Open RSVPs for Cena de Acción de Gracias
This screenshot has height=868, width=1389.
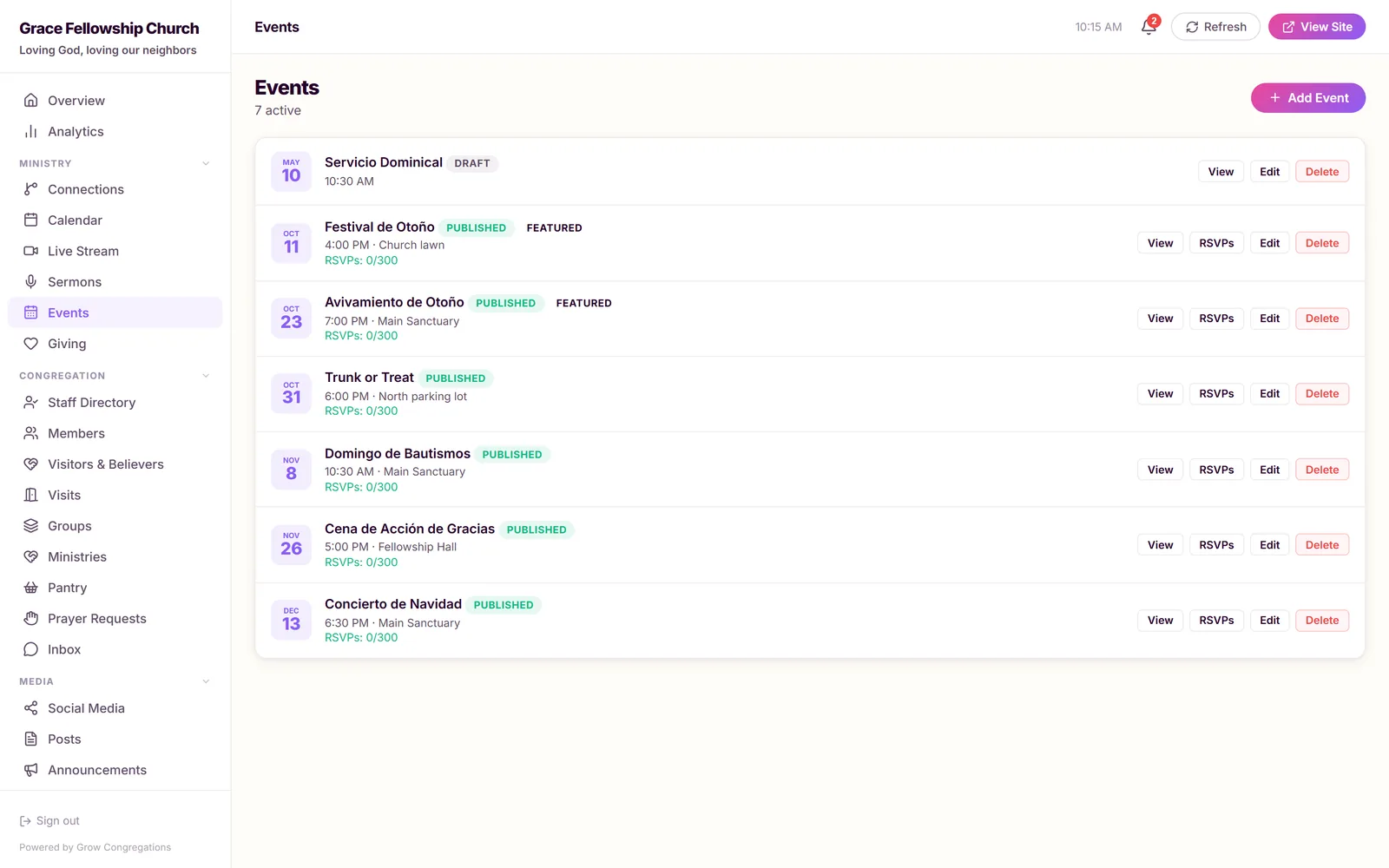point(1216,545)
